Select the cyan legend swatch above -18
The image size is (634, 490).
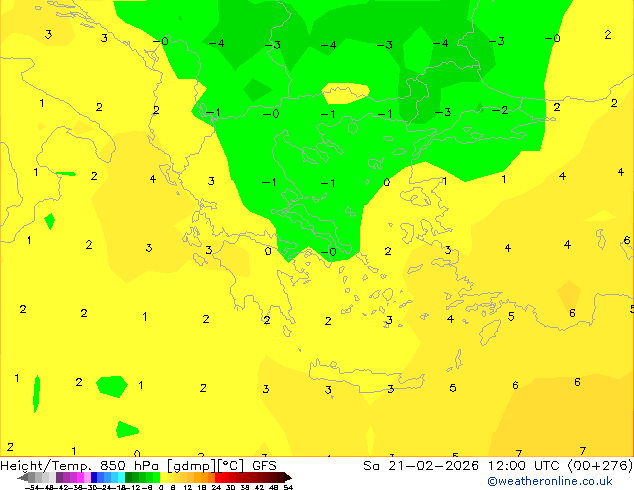(122, 477)
